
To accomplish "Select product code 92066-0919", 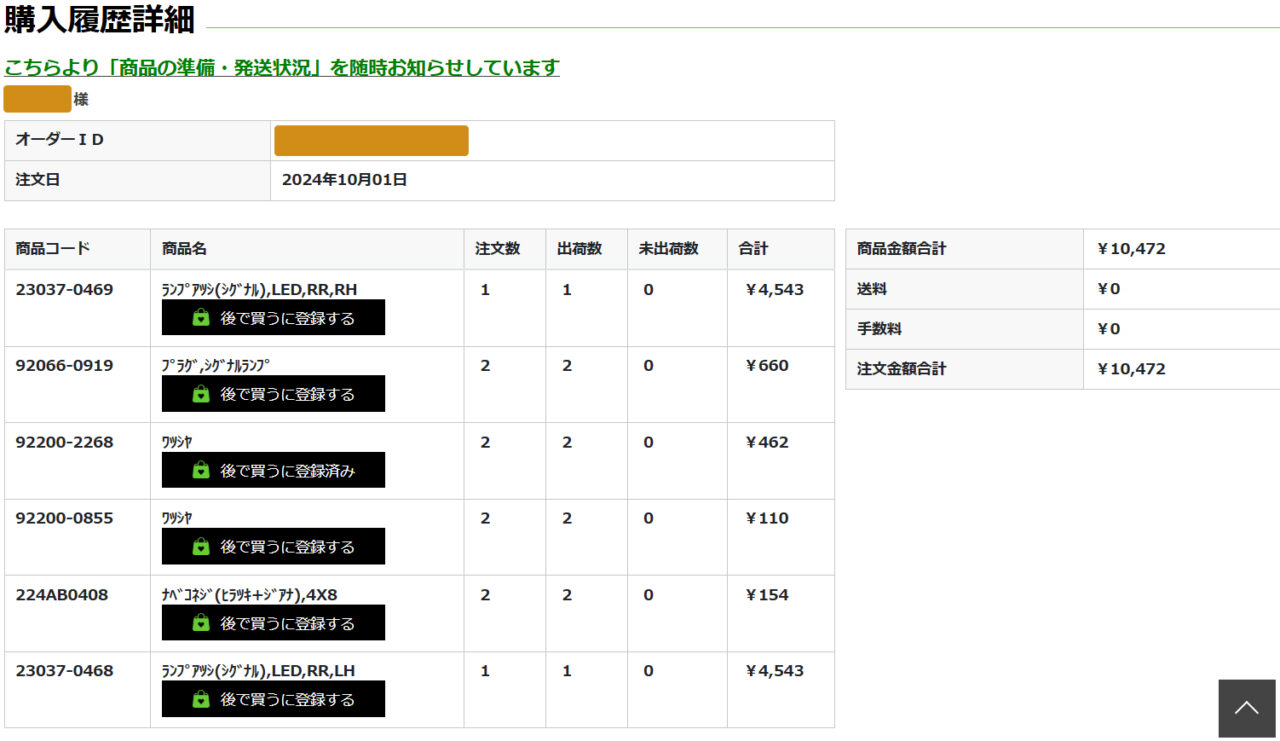I will tap(64, 366).
